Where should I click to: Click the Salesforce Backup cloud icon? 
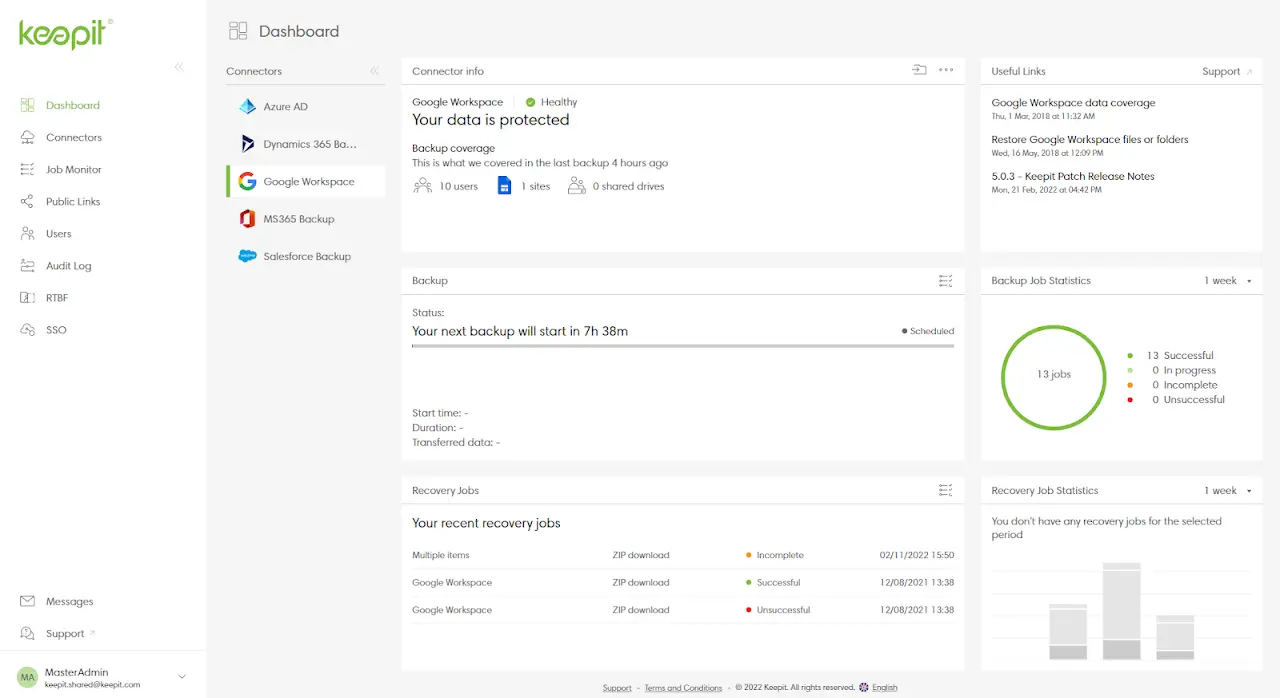(x=247, y=256)
